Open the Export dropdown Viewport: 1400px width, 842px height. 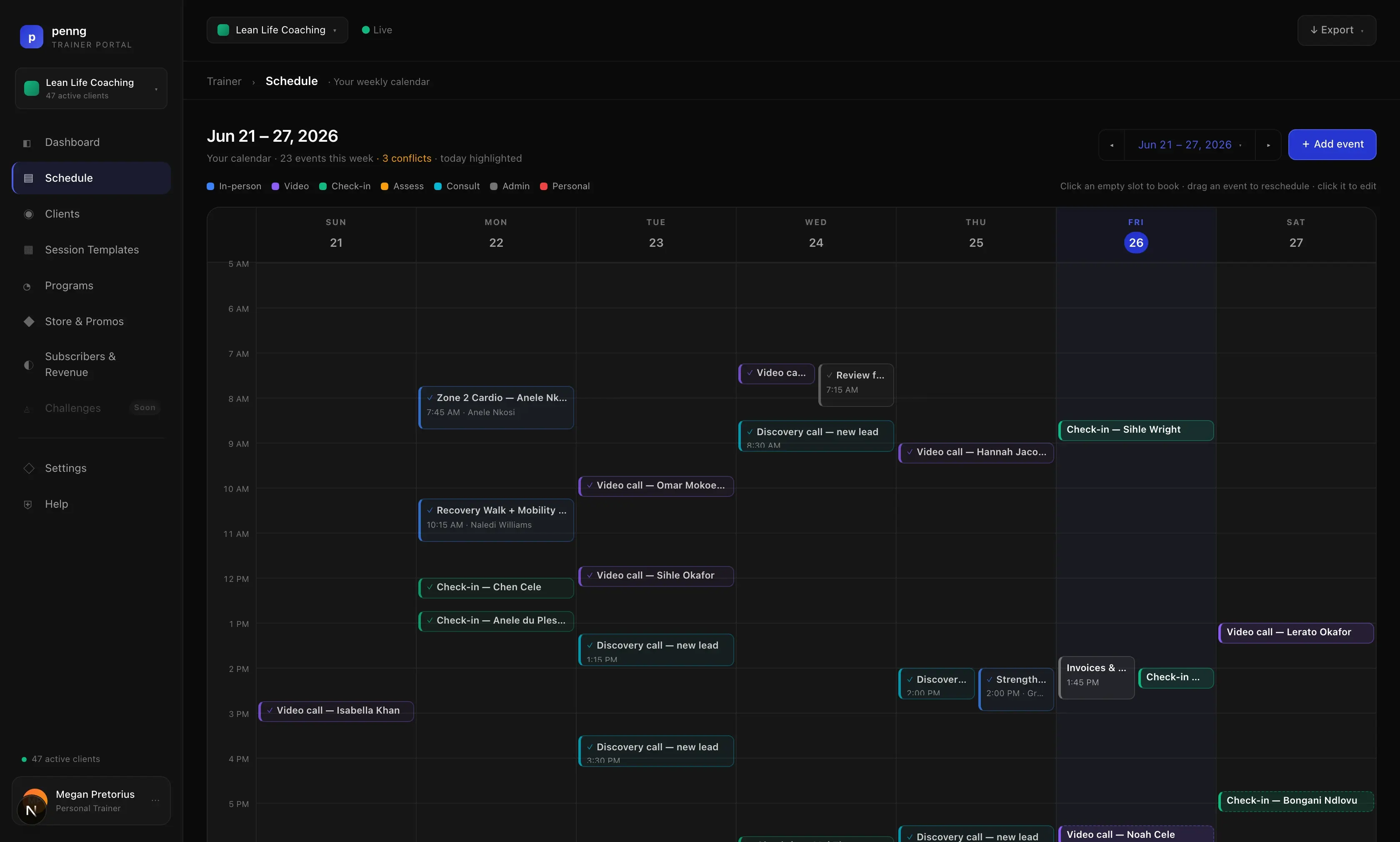click(x=1337, y=30)
